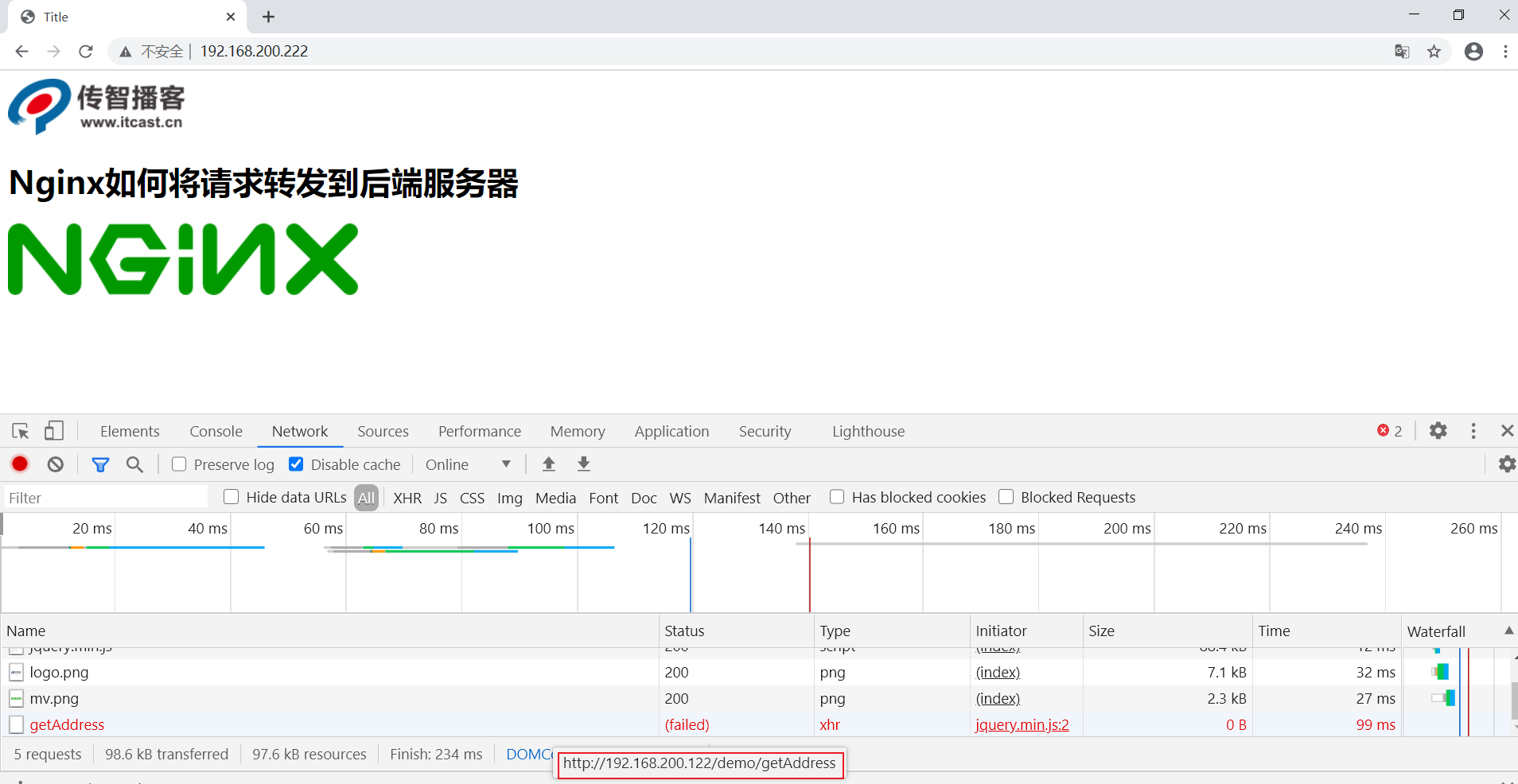Screen dimensions: 1518x784
Task: Open jquery.min.js:2 initiator link
Action: click(x=1022, y=724)
